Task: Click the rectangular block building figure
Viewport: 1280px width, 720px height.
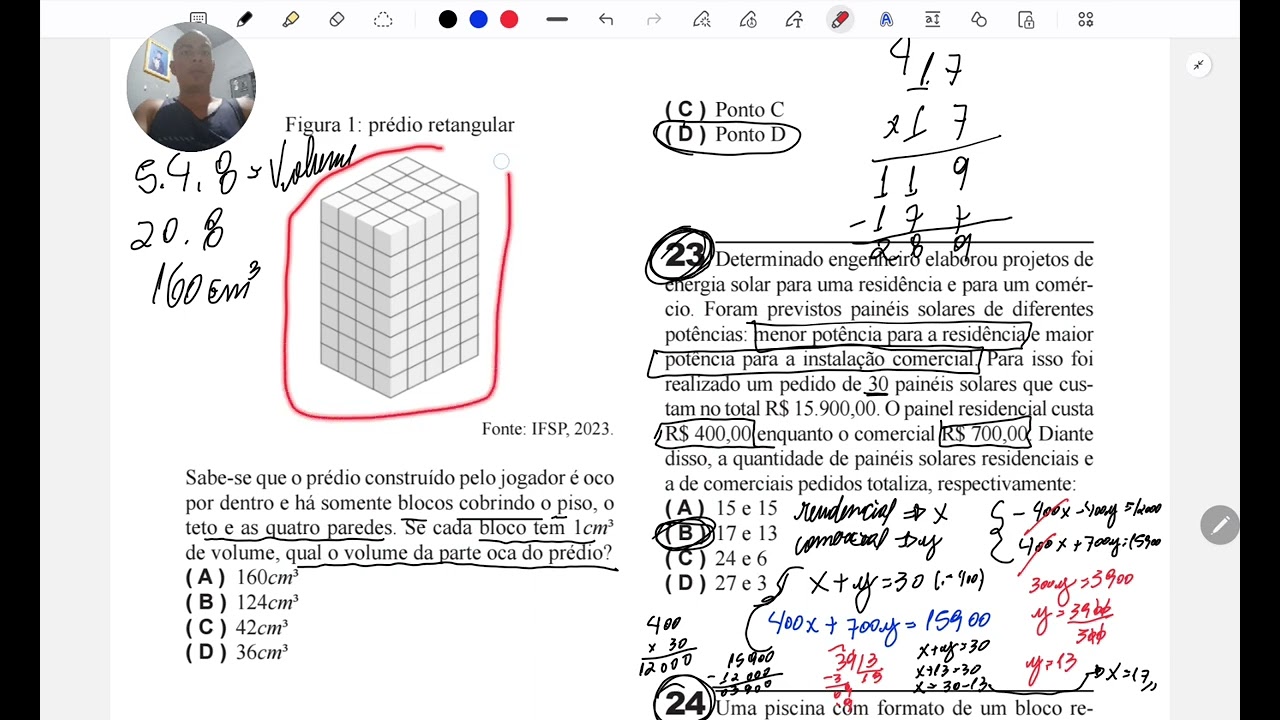Action: coord(399,277)
